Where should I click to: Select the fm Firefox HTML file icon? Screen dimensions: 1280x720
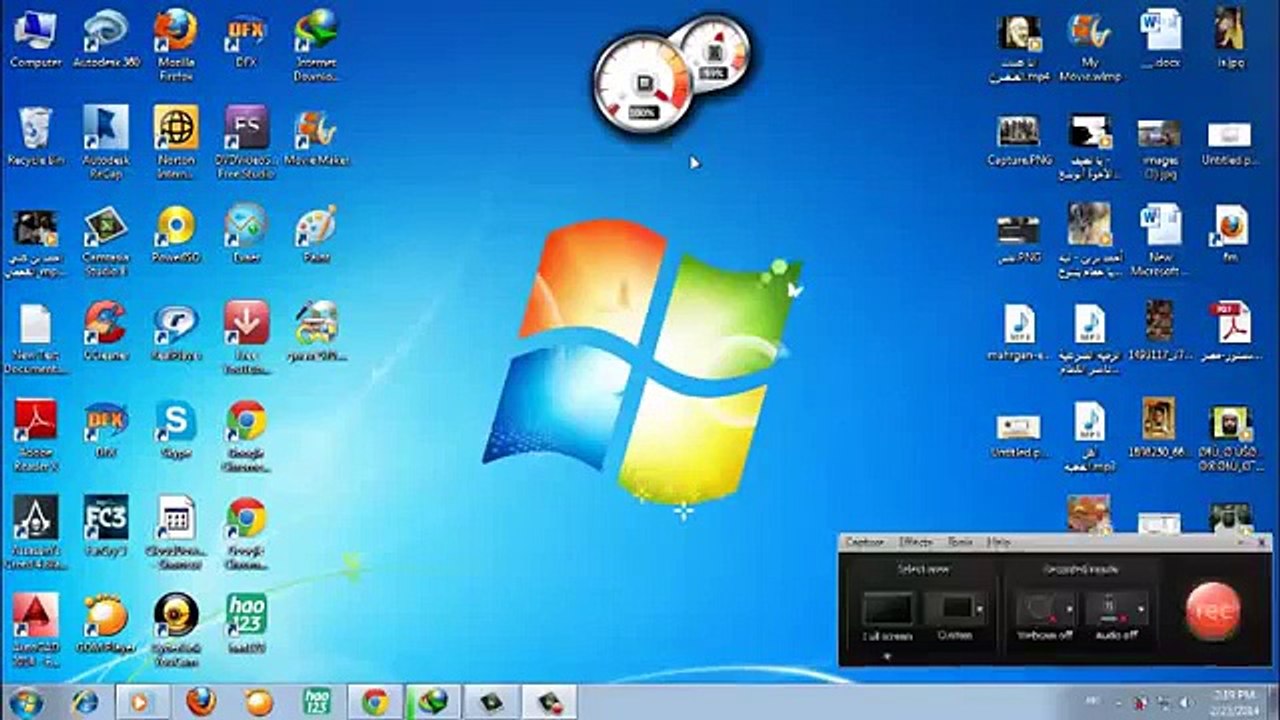coord(1231,234)
